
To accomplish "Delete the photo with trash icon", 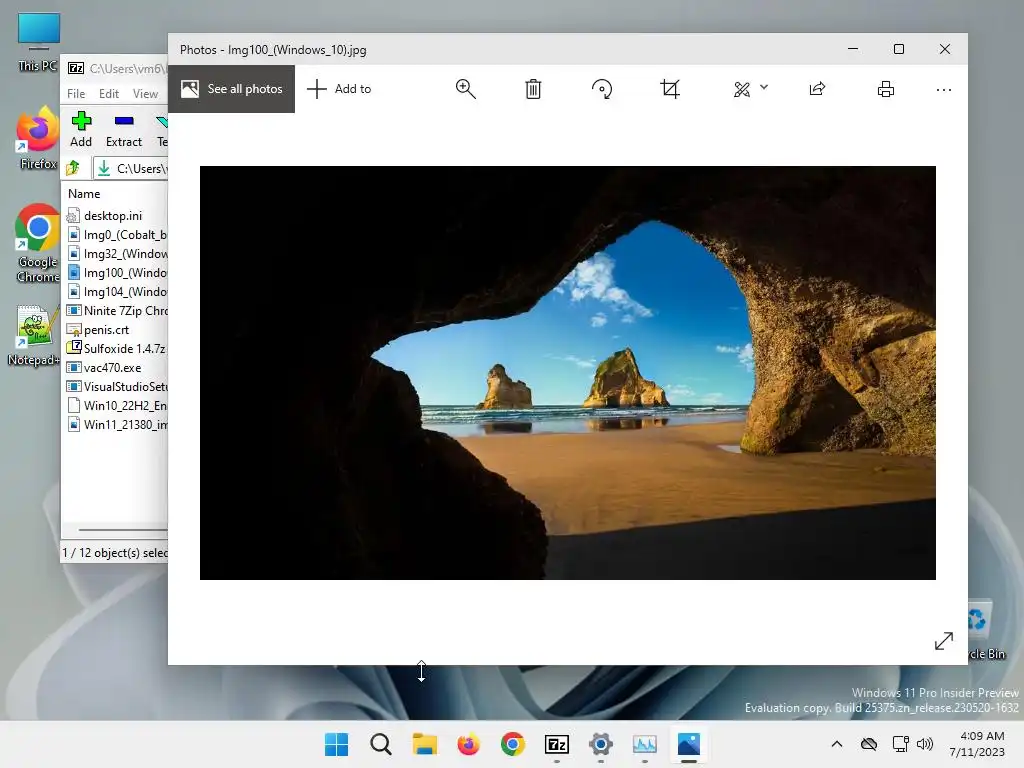I will click(534, 89).
